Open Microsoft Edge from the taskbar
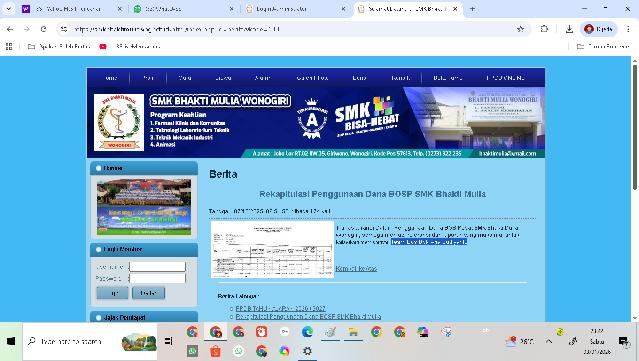This screenshot has width=639, height=361. [x=307, y=332]
